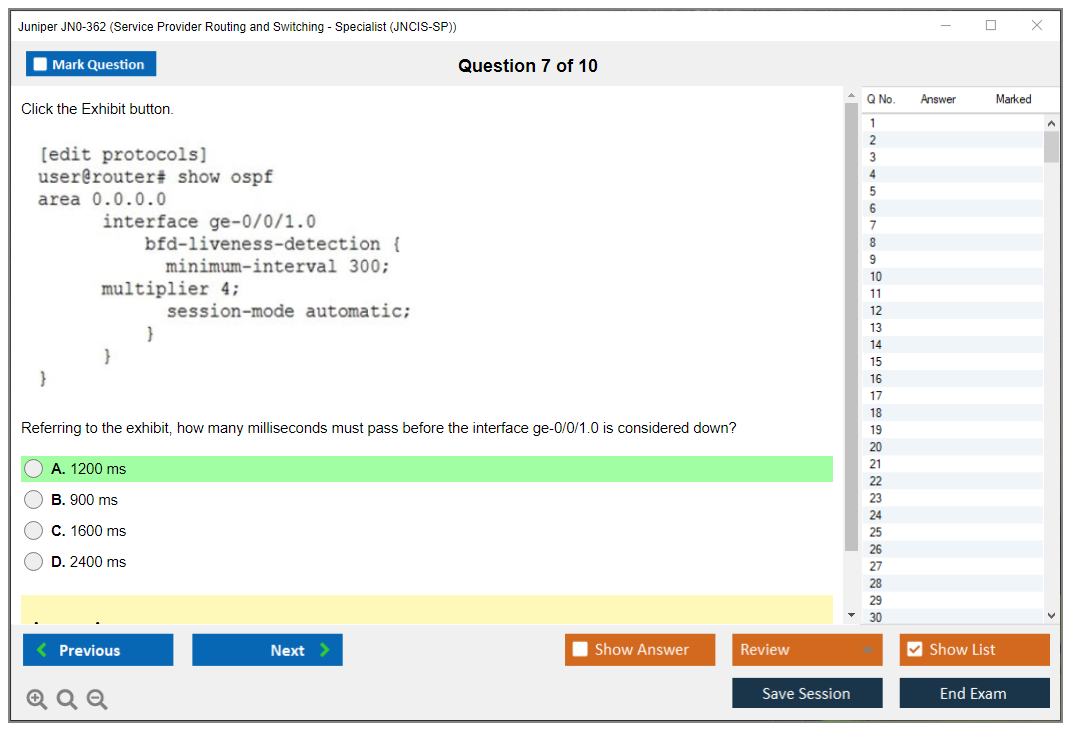This screenshot has width=1075, height=735.
Task: Select answer A. 1200 ms
Action: click(x=34, y=469)
